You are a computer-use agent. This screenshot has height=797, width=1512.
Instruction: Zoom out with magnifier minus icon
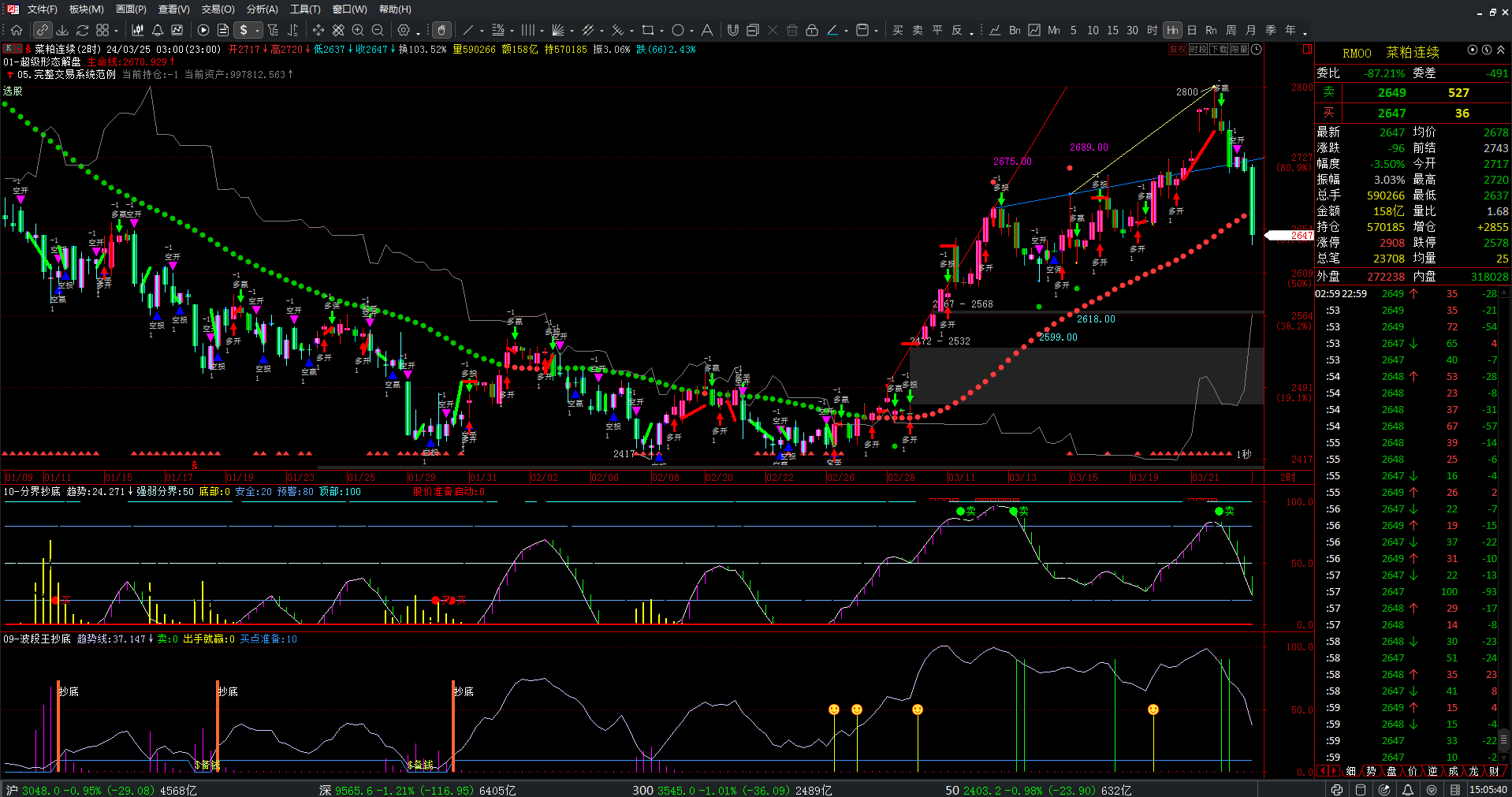378,30
